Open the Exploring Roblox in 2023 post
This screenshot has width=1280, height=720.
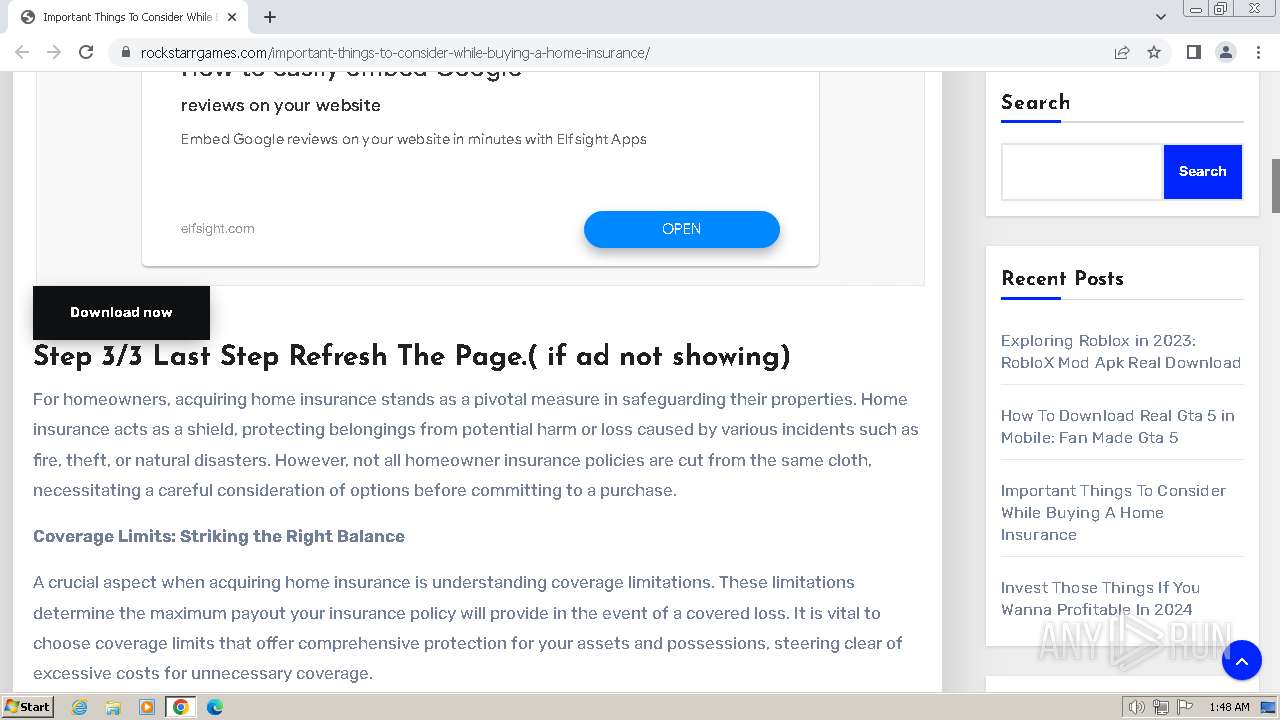[x=1120, y=352]
